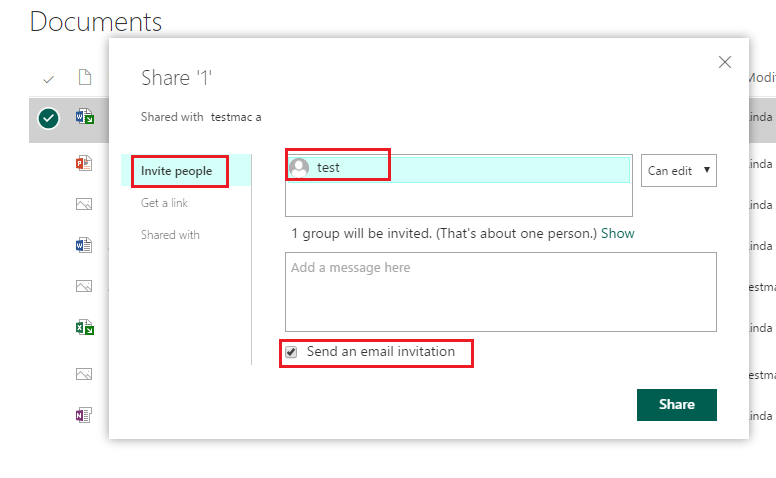Click the test user avatar icon
Screen dimensions: 776x478
[299, 168]
